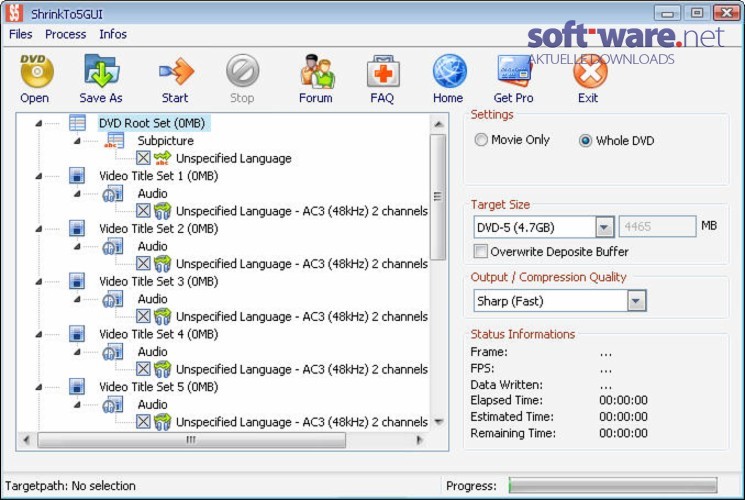This screenshot has width=745, height=500.
Task: Open the Process menu
Action: point(66,34)
